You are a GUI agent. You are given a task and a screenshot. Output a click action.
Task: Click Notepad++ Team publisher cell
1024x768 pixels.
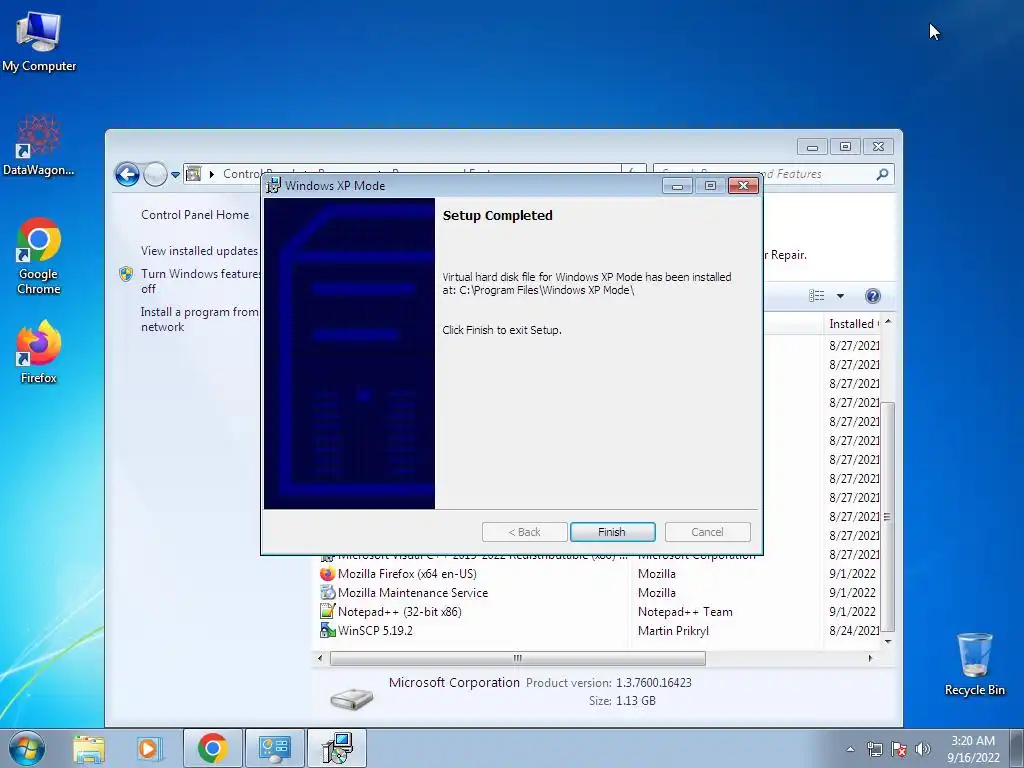[x=685, y=612]
